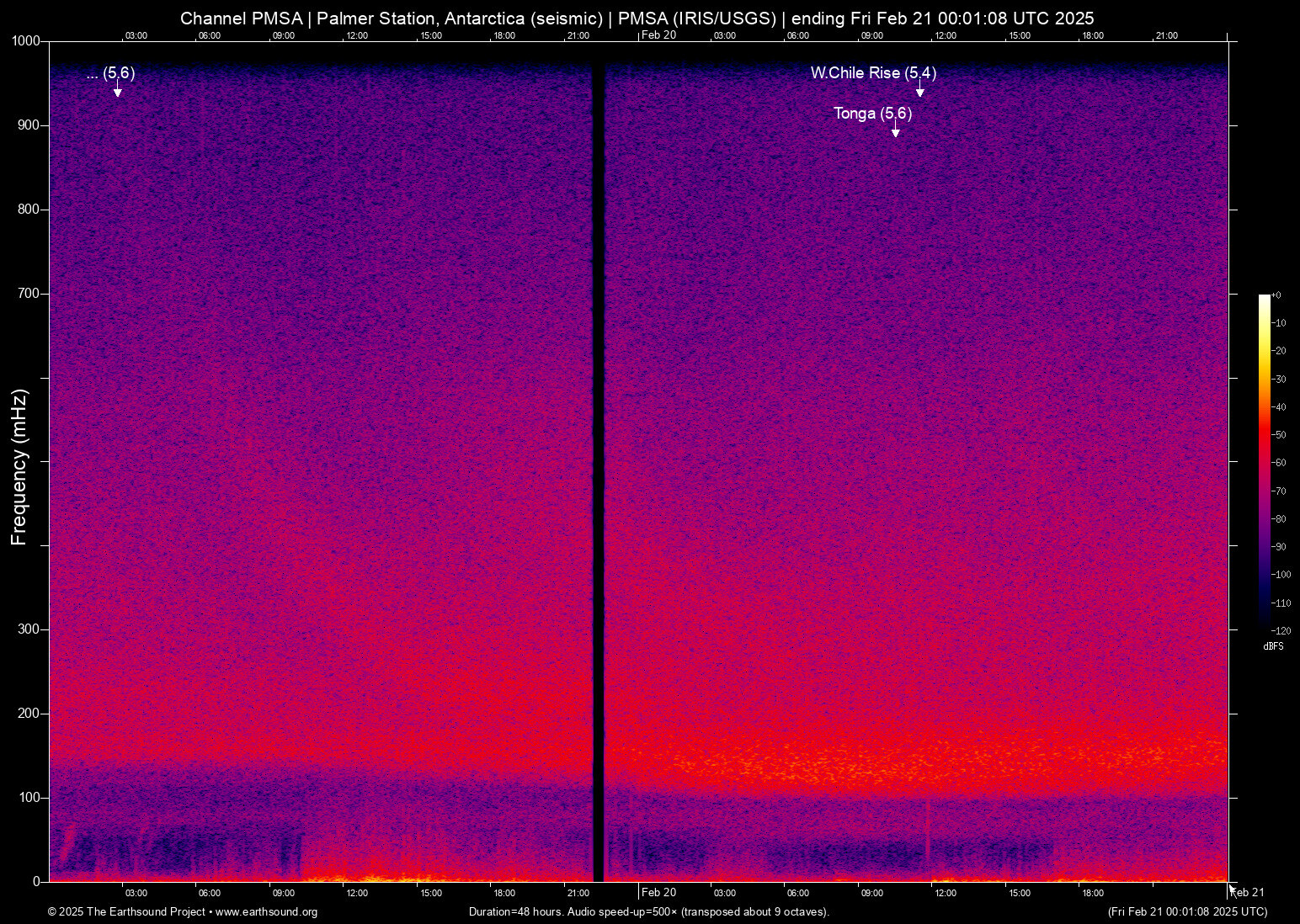
Task: Click the '-90' value on the color scale
Action: tap(1279, 547)
